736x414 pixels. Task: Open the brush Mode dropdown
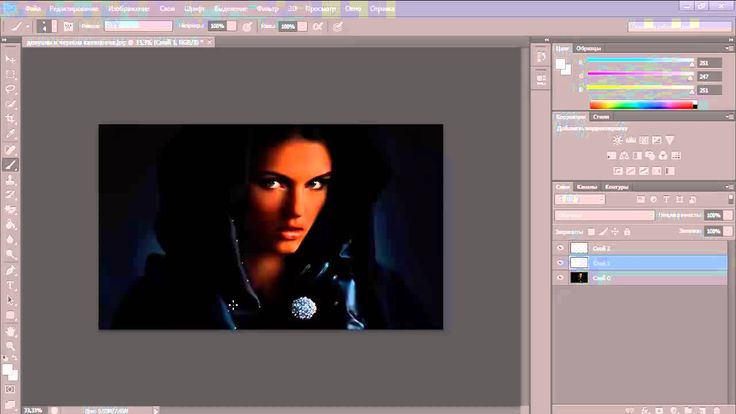tap(138, 26)
